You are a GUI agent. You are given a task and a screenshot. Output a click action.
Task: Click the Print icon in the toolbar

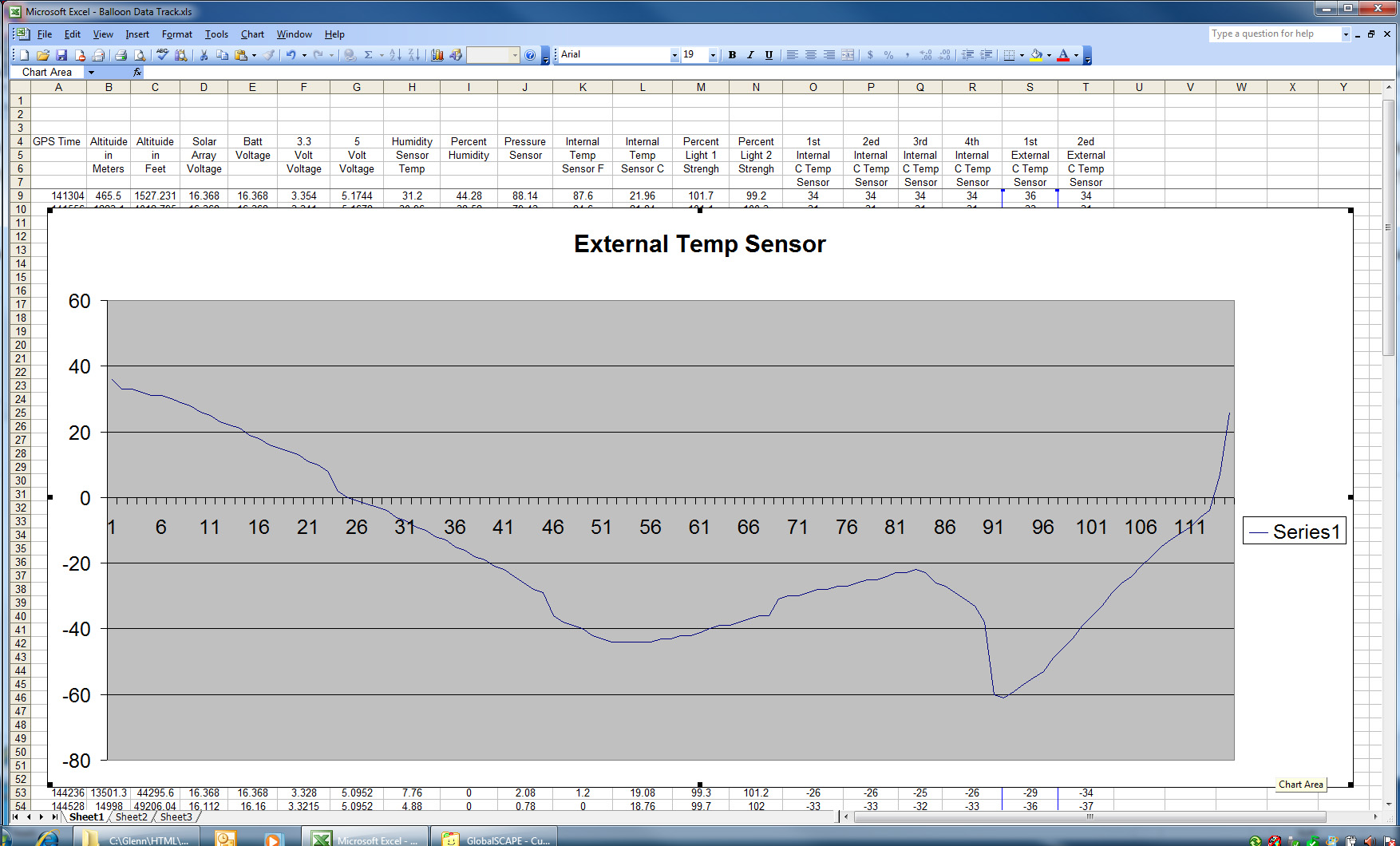point(121,55)
